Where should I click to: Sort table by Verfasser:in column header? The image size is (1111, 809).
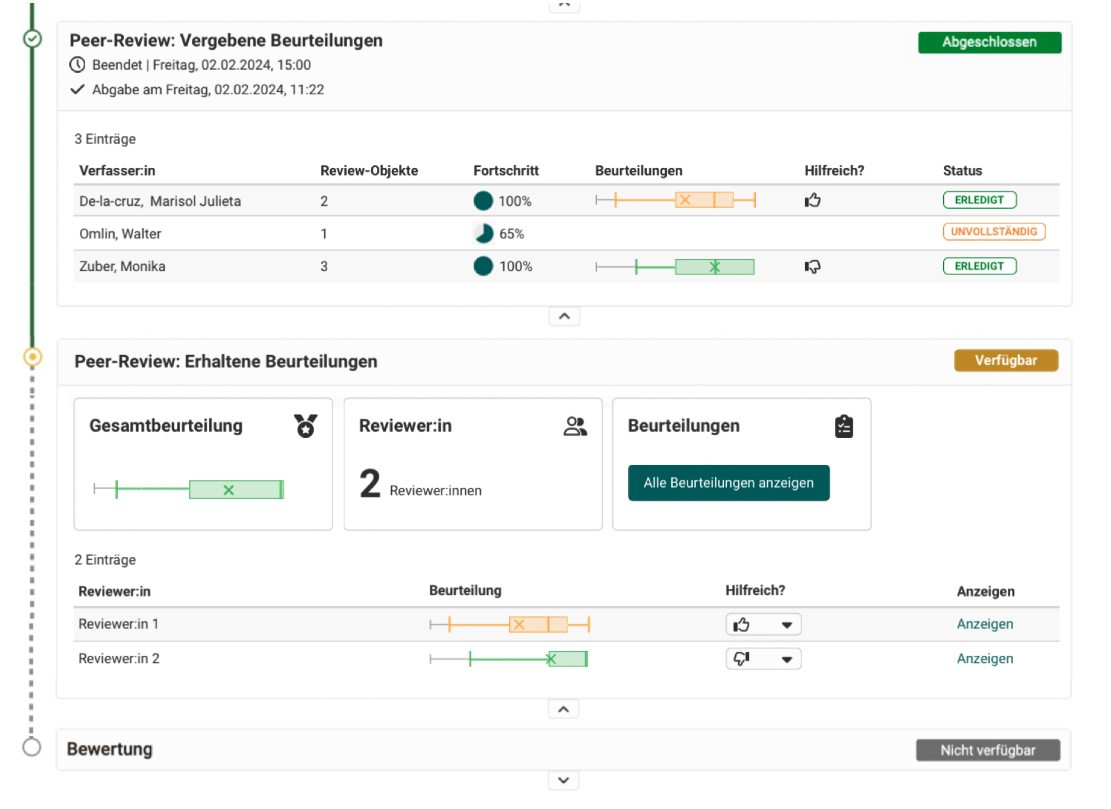point(117,171)
